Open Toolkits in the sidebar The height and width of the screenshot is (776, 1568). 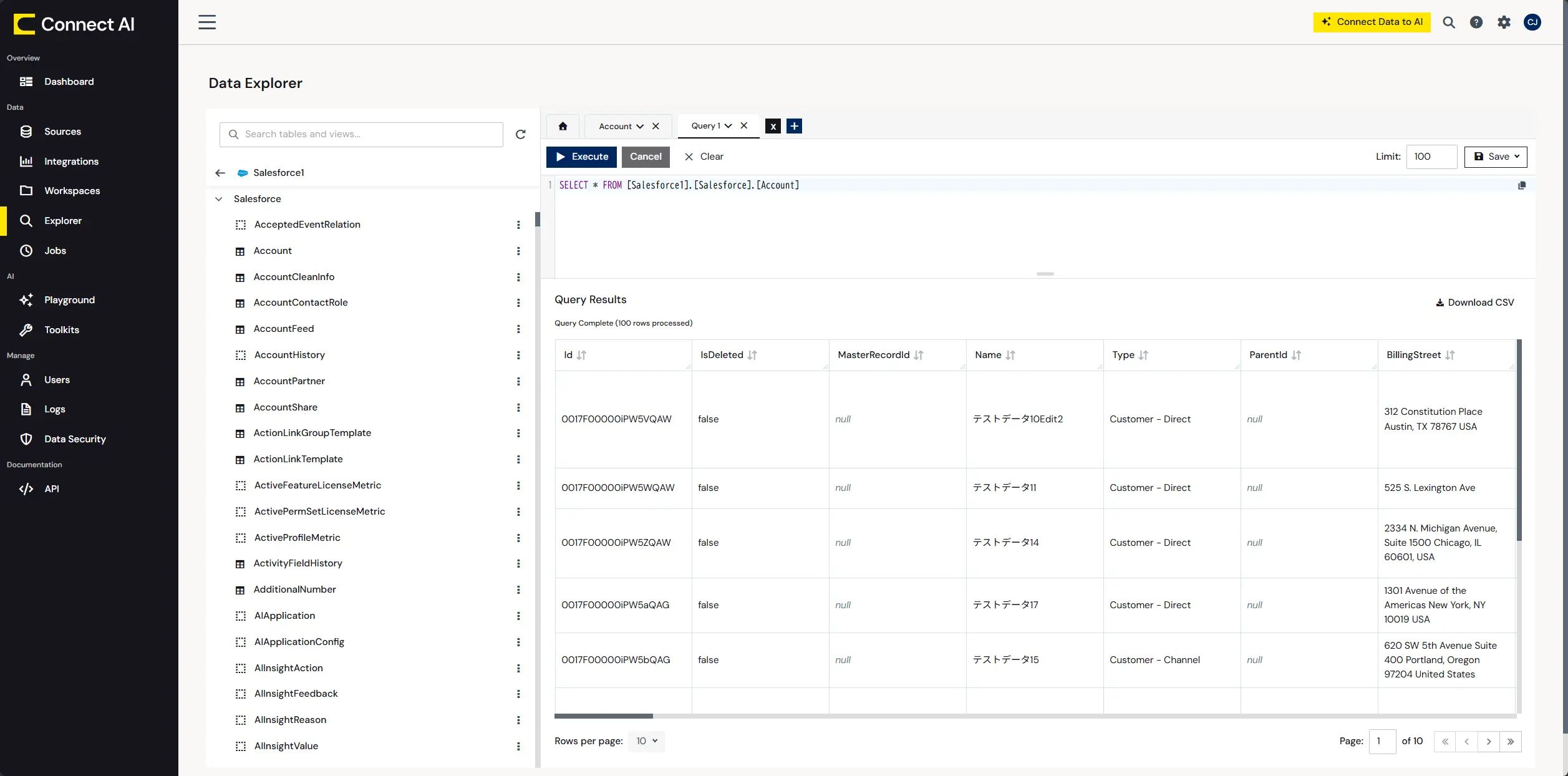tap(62, 330)
